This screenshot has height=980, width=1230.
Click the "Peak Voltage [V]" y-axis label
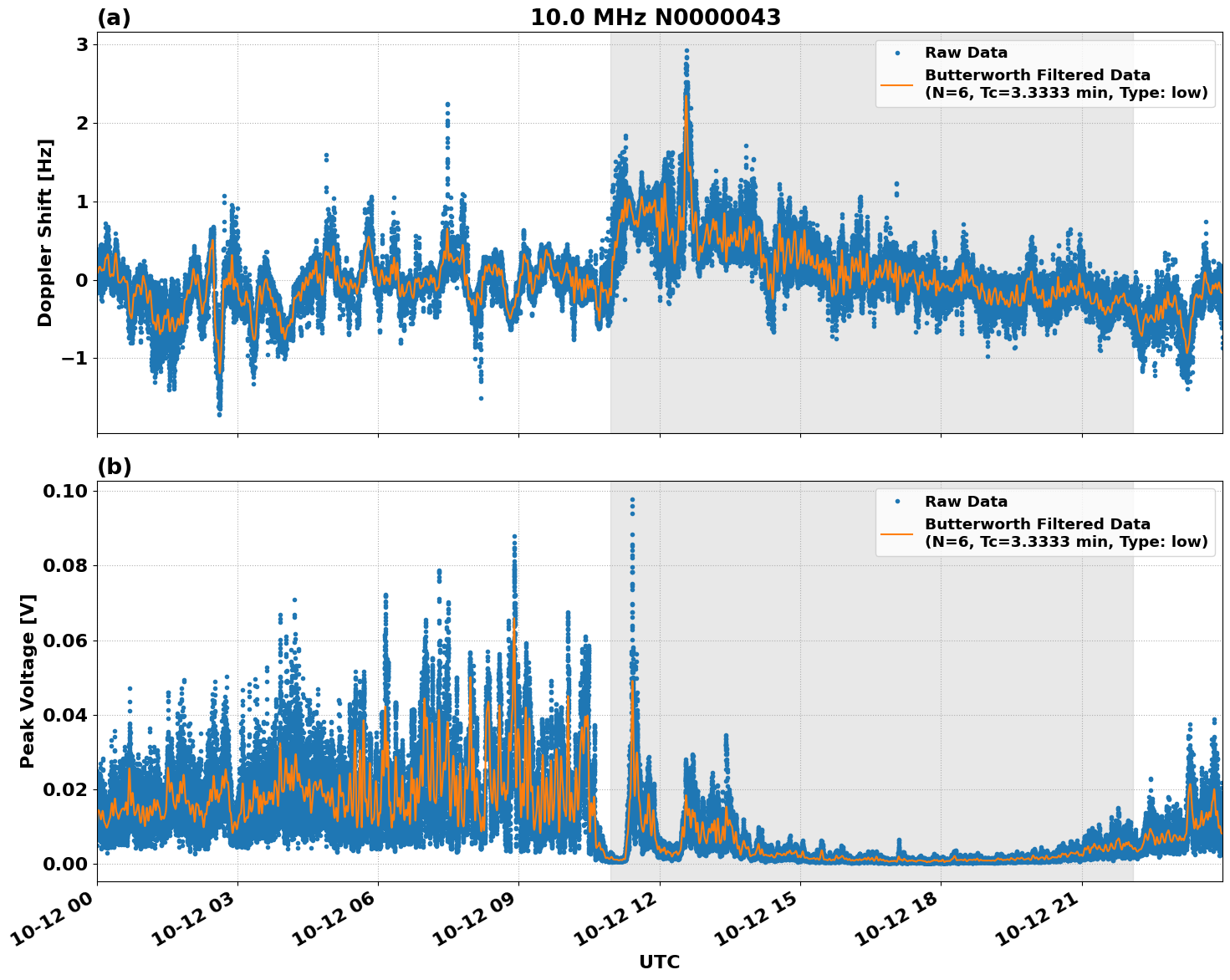(x=28, y=681)
